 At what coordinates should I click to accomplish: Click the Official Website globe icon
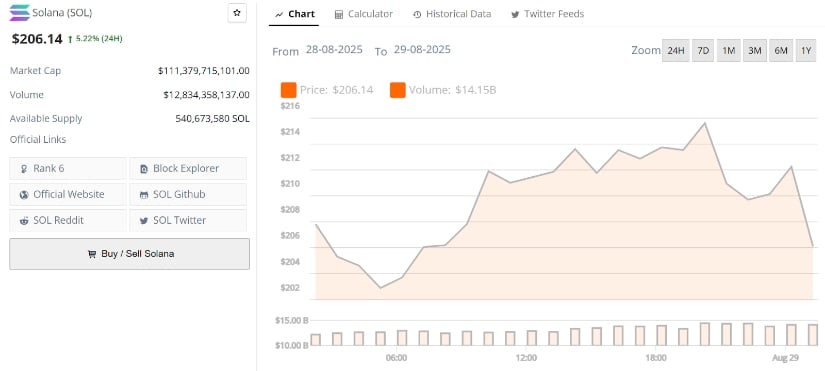tap(24, 195)
